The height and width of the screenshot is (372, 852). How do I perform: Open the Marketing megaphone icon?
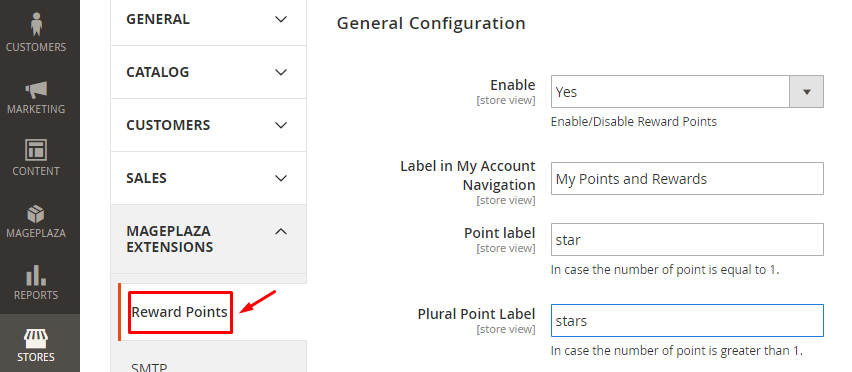point(36,90)
